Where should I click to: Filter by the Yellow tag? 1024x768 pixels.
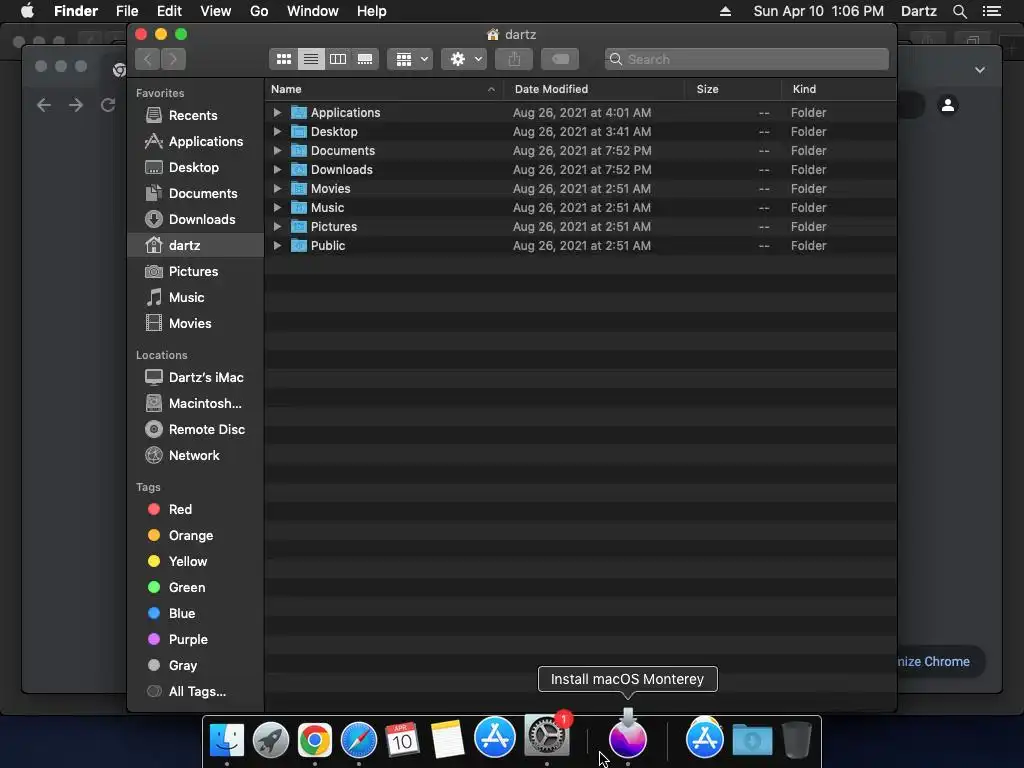point(195,562)
